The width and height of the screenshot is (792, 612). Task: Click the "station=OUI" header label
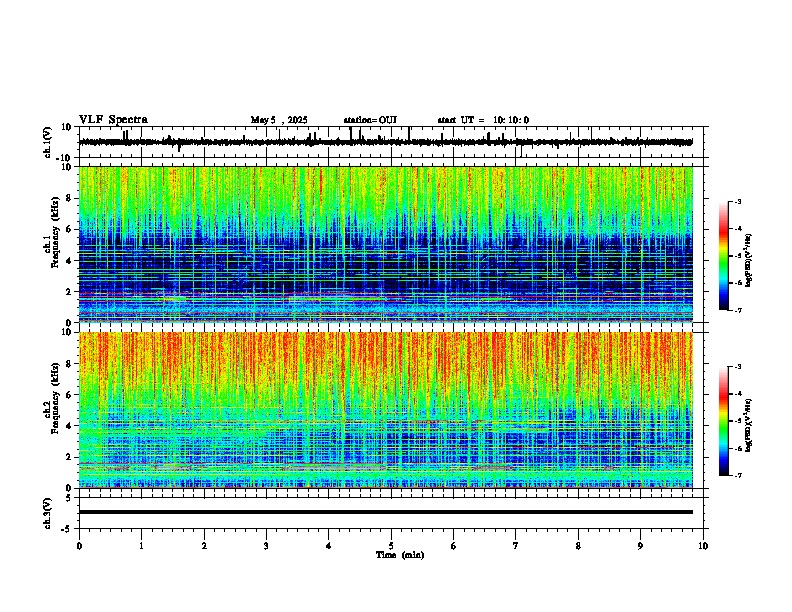(370, 120)
